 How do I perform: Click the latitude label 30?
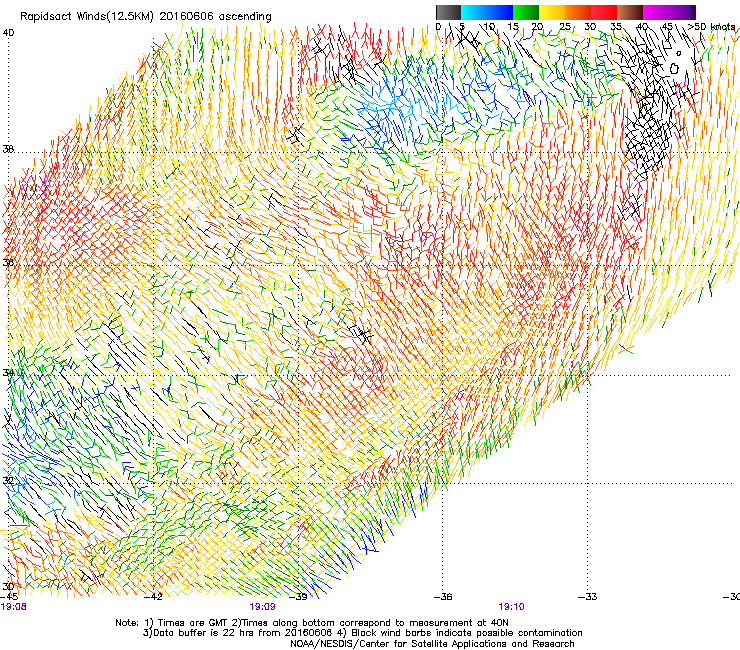point(8,587)
